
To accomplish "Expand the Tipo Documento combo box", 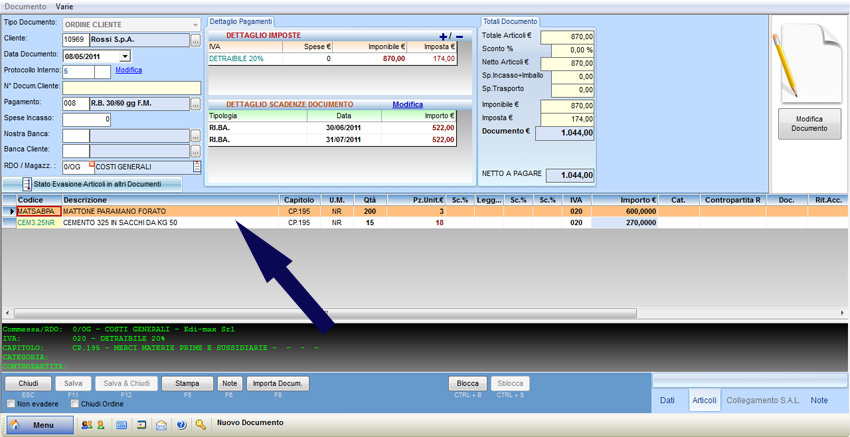I will [194, 24].
